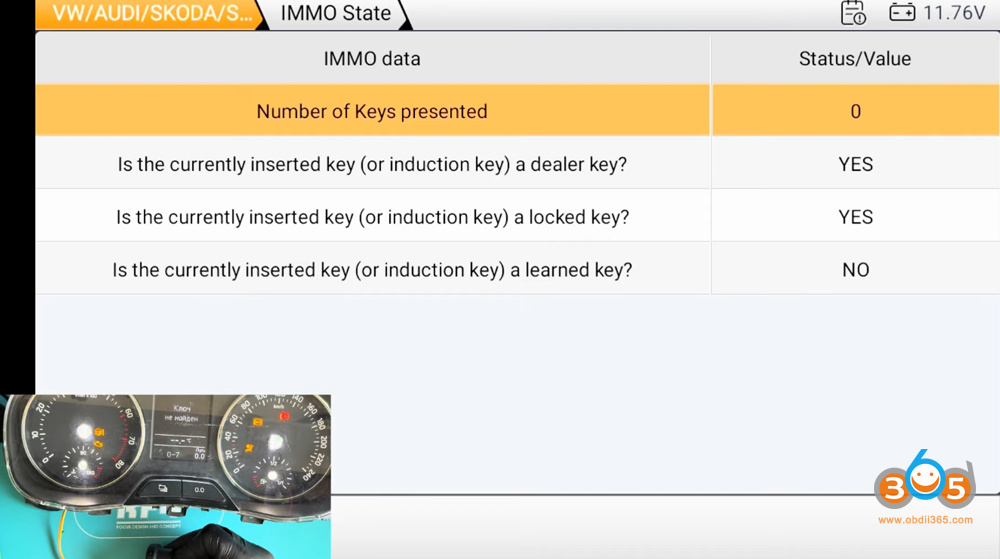The image size is (1000, 559).
Task: Click the www.obdii365.com website link
Action: click(925, 520)
